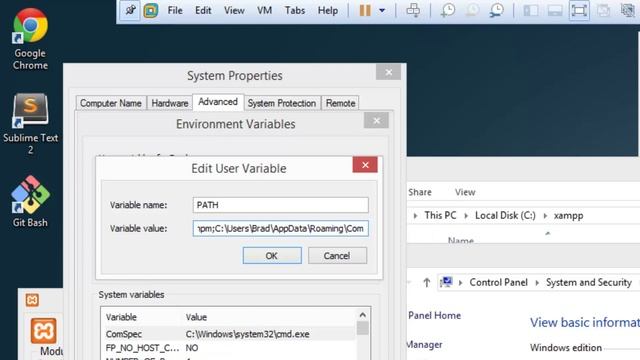Click the green VM console icon in toolbar

[151, 11]
